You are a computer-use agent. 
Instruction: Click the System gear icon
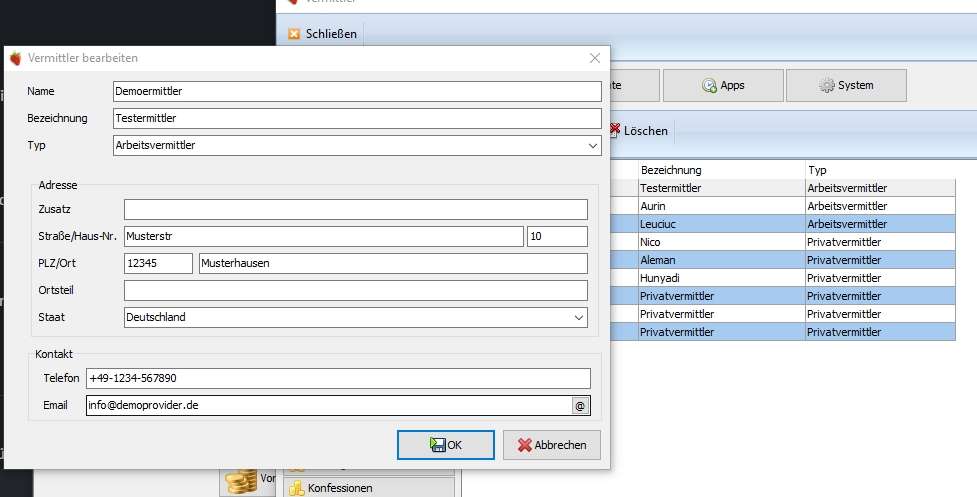pyautogui.click(x=827, y=85)
